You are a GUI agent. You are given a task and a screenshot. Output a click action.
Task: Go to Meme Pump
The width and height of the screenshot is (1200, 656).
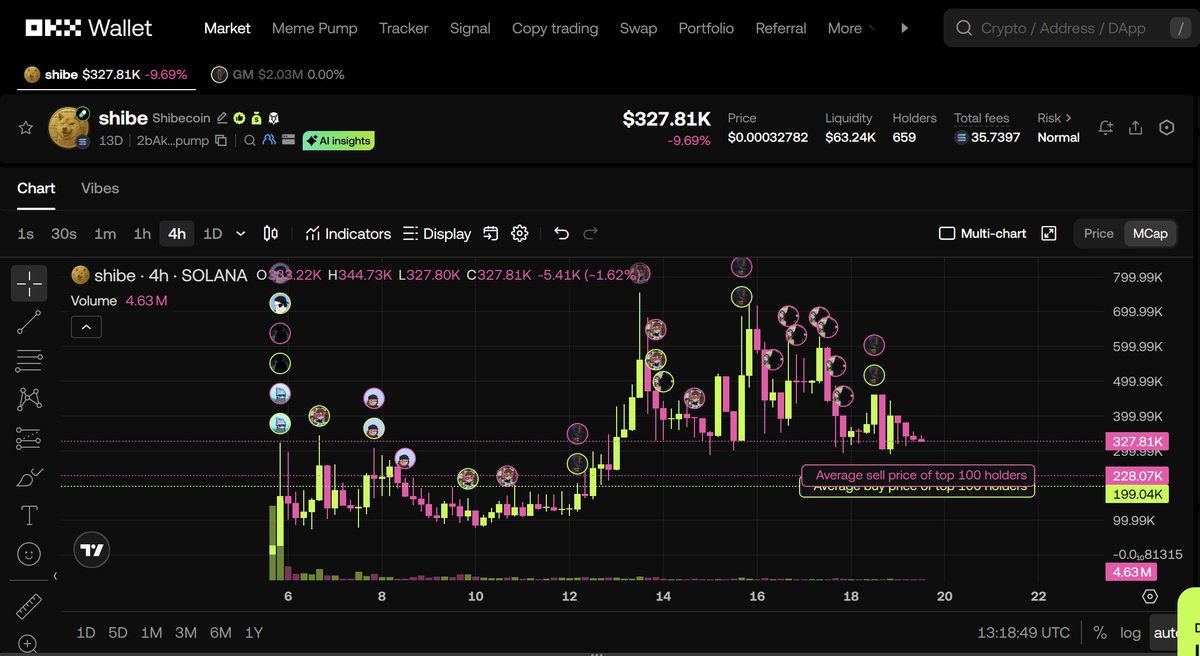(315, 28)
